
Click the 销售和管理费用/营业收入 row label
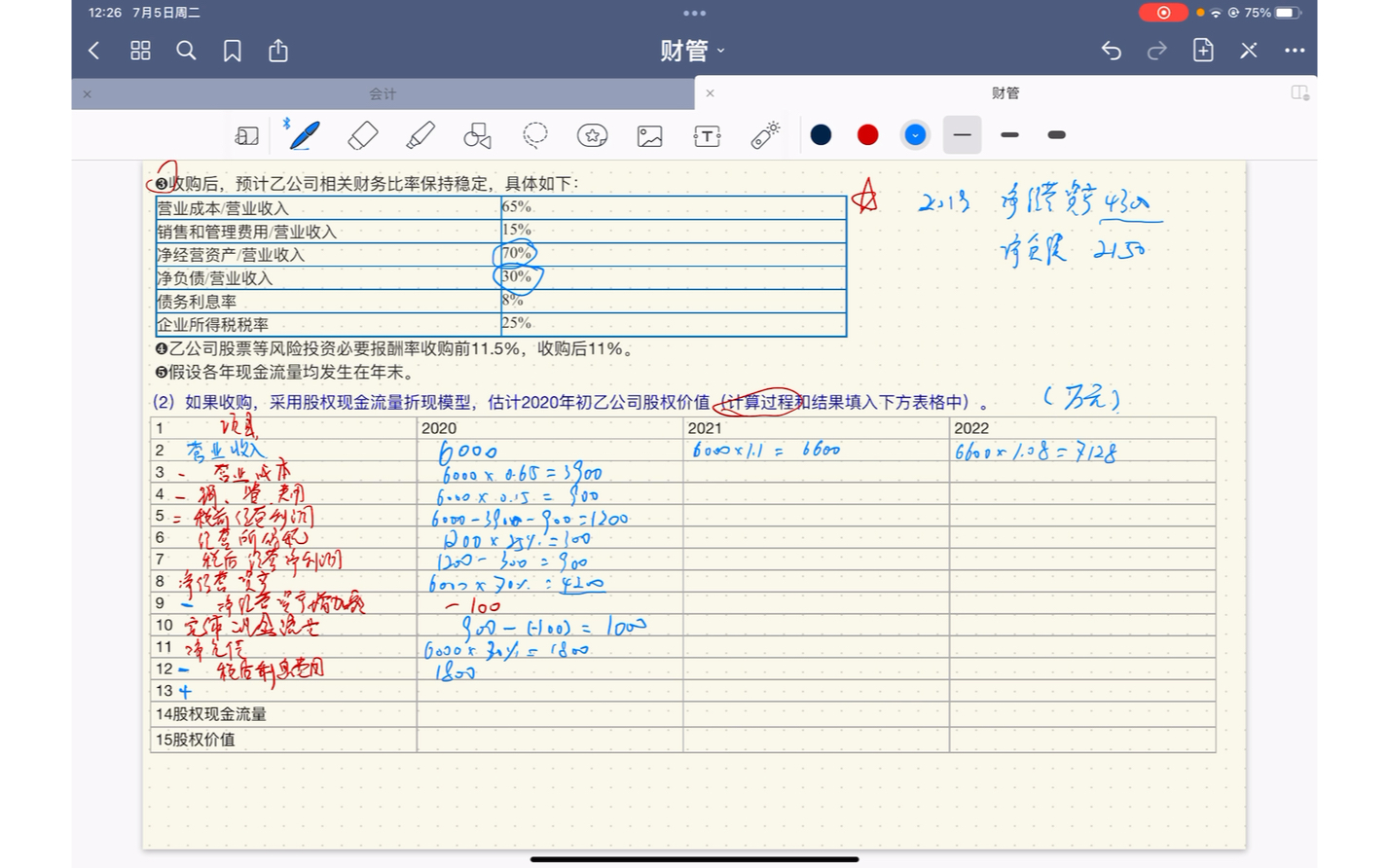pyautogui.click(x=246, y=232)
